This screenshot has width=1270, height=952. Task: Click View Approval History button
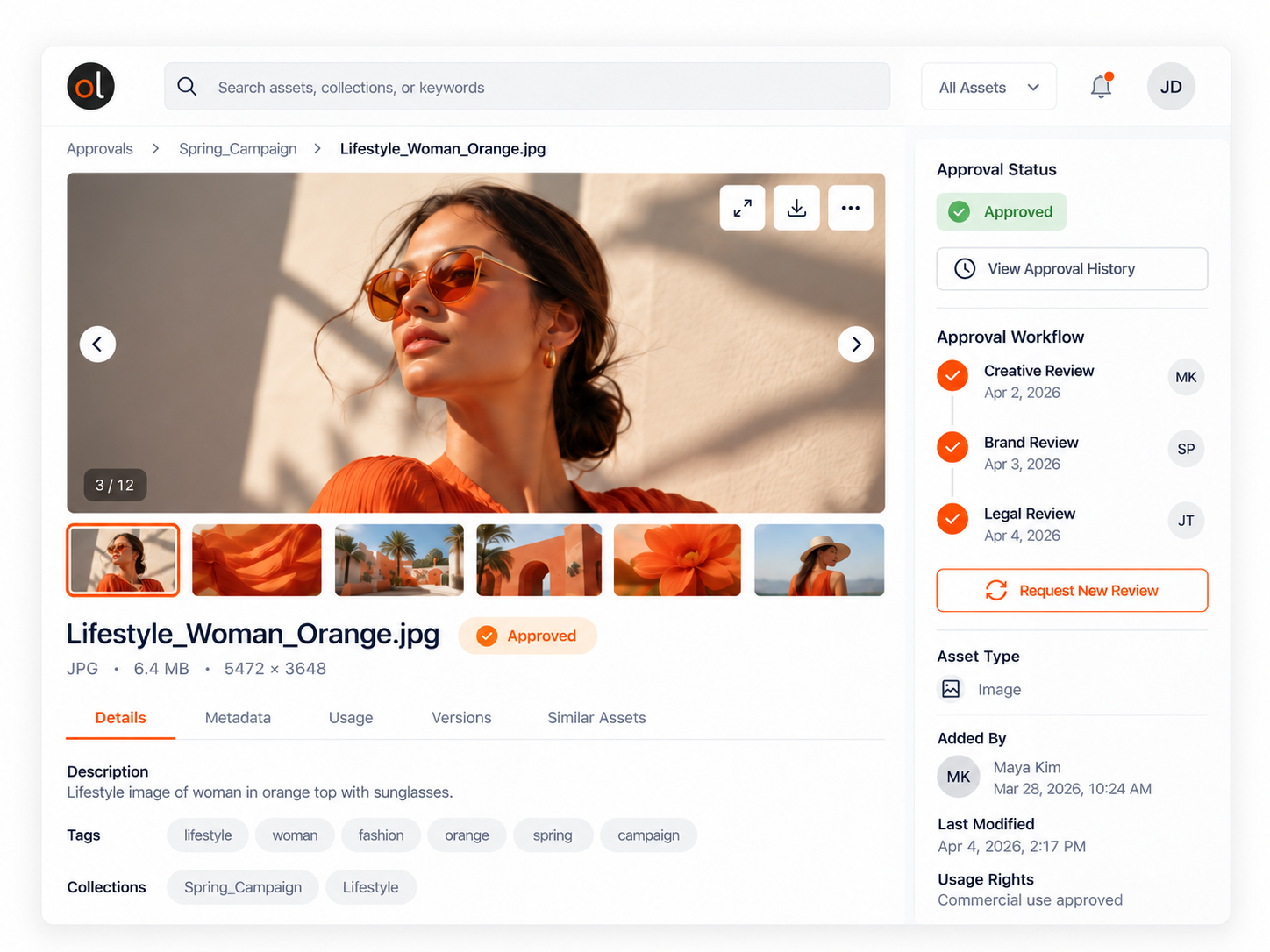point(1072,269)
